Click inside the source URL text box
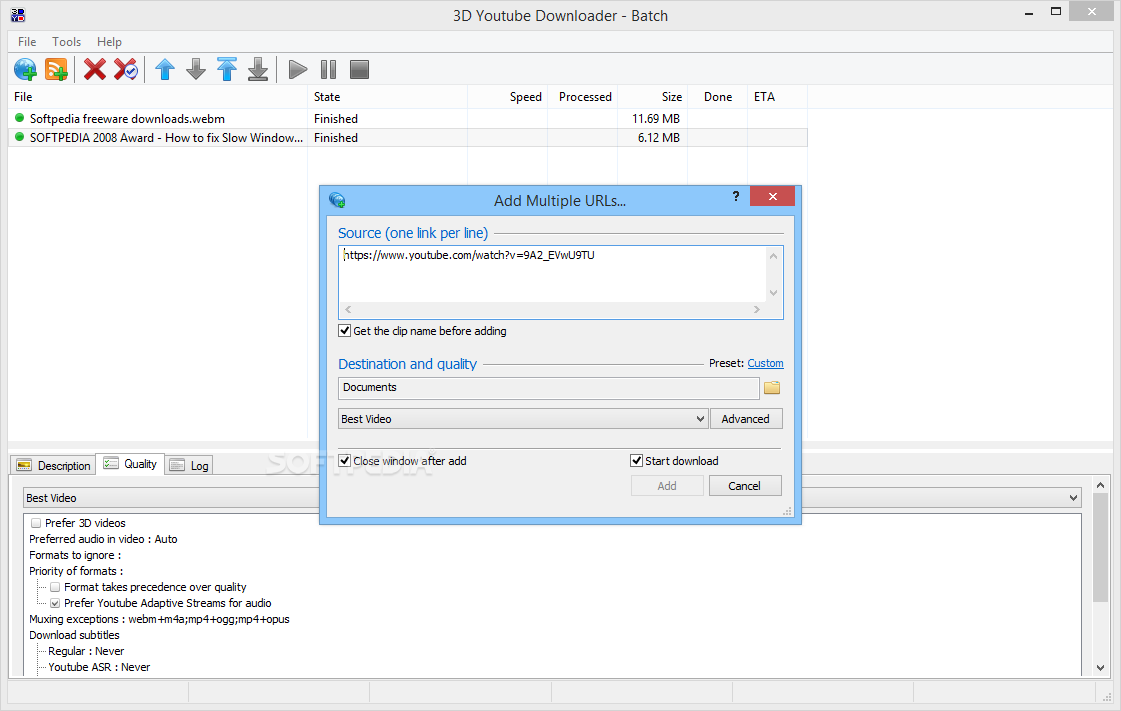The image size is (1121, 711). click(x=552, y=275)
